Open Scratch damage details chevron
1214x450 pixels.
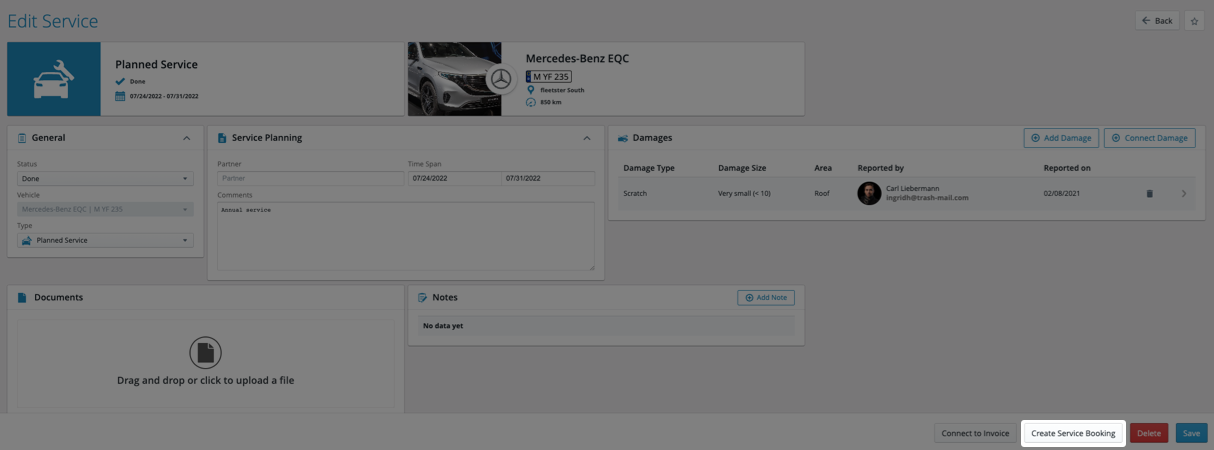point(1184,193)
